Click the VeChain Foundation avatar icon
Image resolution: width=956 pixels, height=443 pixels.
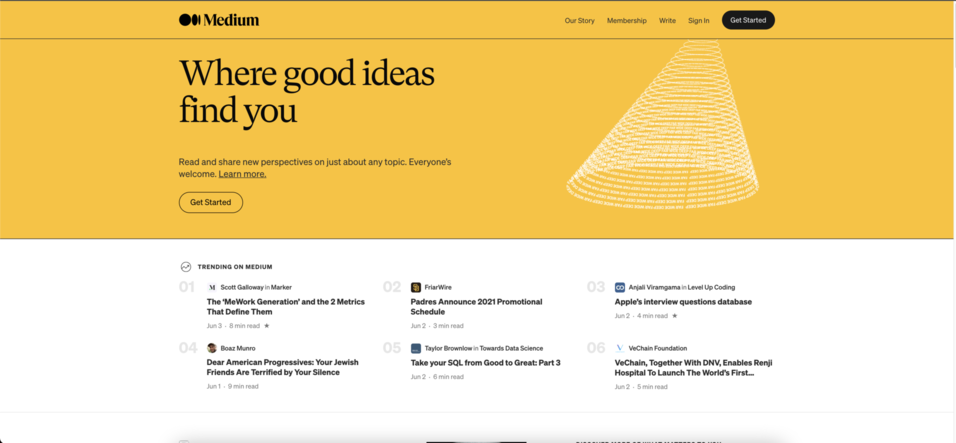pos(619,348)
